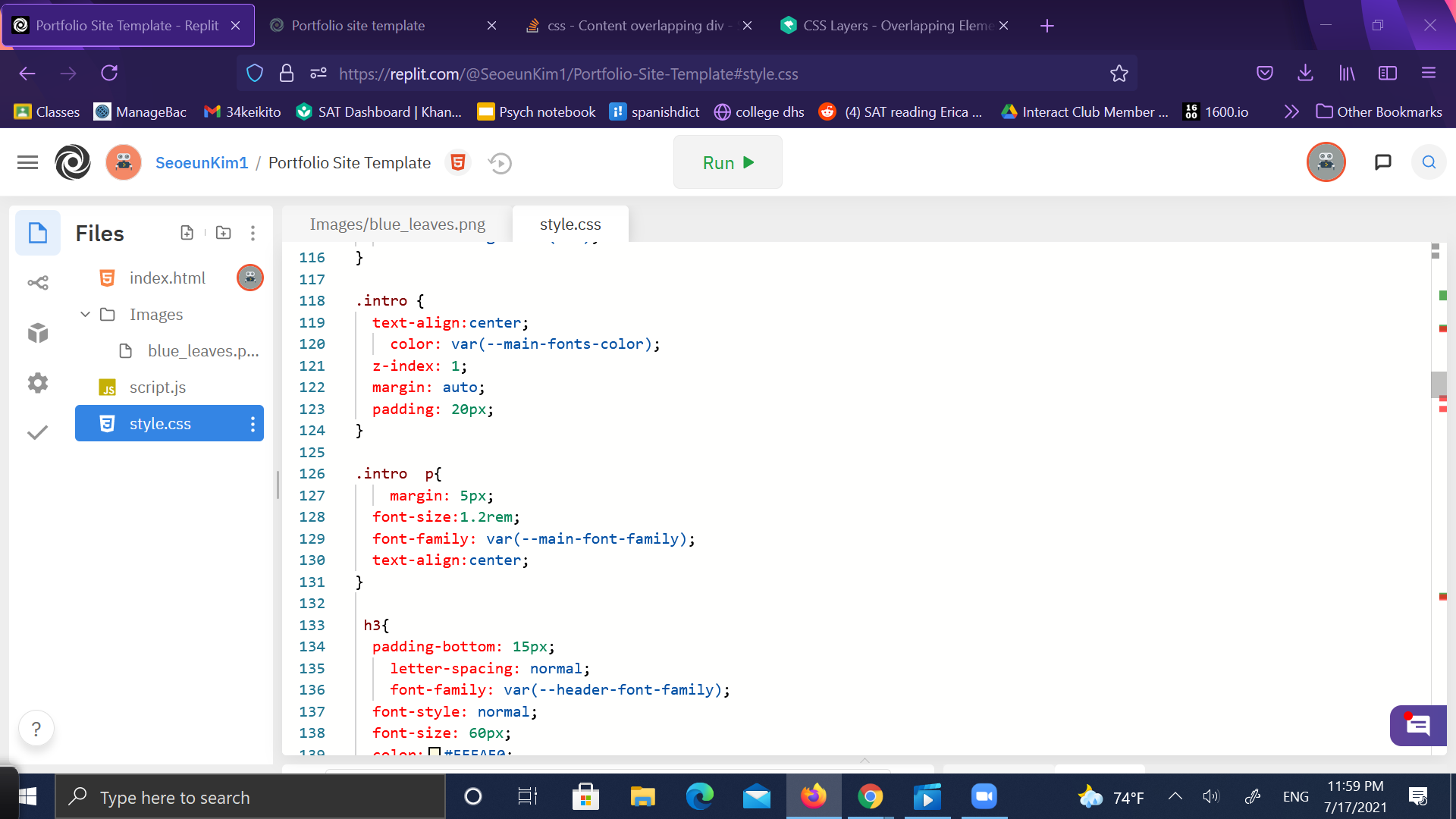1456x819 pixels.
Task: Collapse the Images folder chevron
Action: (x=85, y=314)
